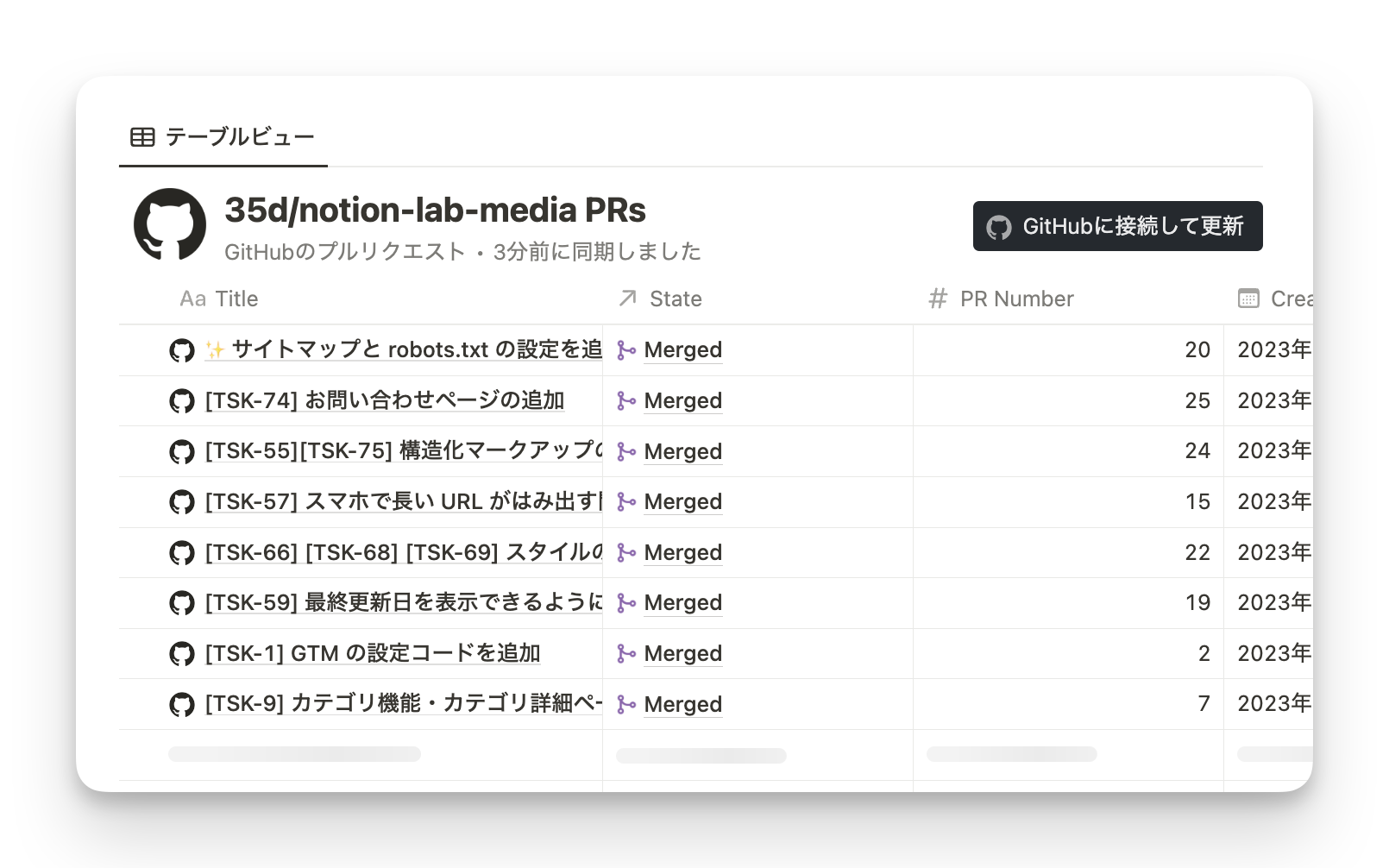Click the large GitHub logo beside the title
This screenshot has width=1389, height=868.
tap(170, 224)
